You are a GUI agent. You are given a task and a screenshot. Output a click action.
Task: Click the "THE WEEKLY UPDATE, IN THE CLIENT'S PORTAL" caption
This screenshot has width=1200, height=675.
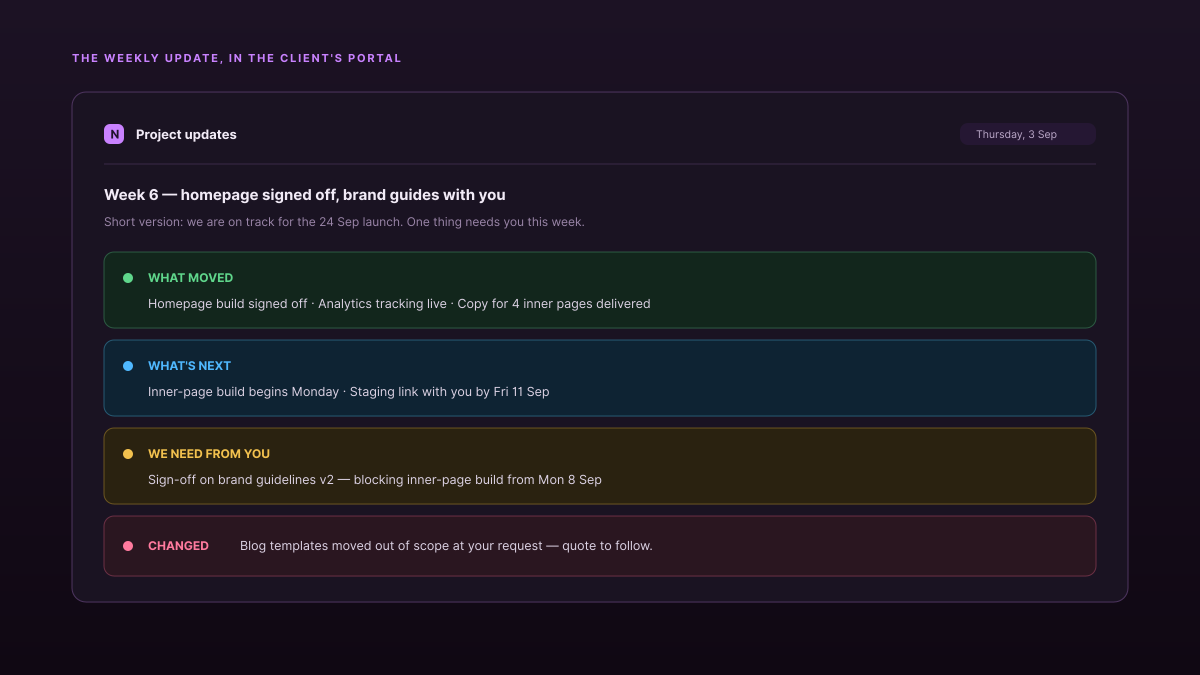(237, 58)
